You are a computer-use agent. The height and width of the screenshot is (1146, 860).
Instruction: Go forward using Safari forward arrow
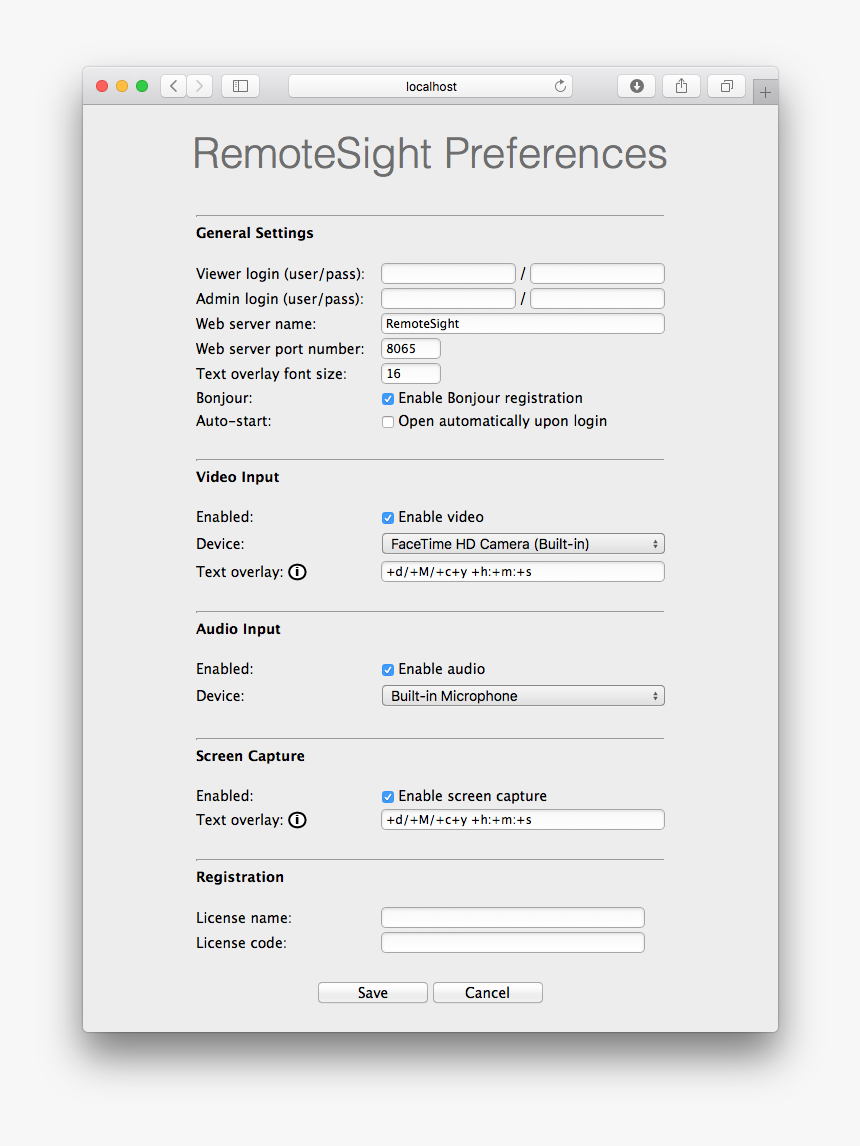click(199, 86)
